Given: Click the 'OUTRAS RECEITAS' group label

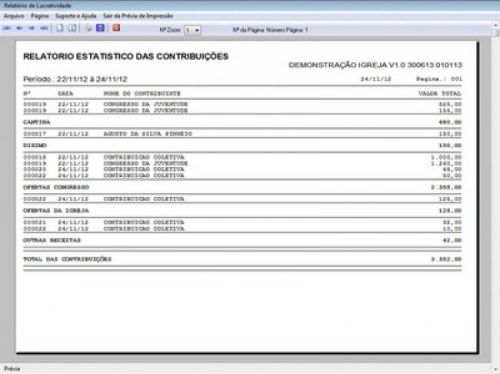Looking at the screenshot, I should click(x=52, y=240).
